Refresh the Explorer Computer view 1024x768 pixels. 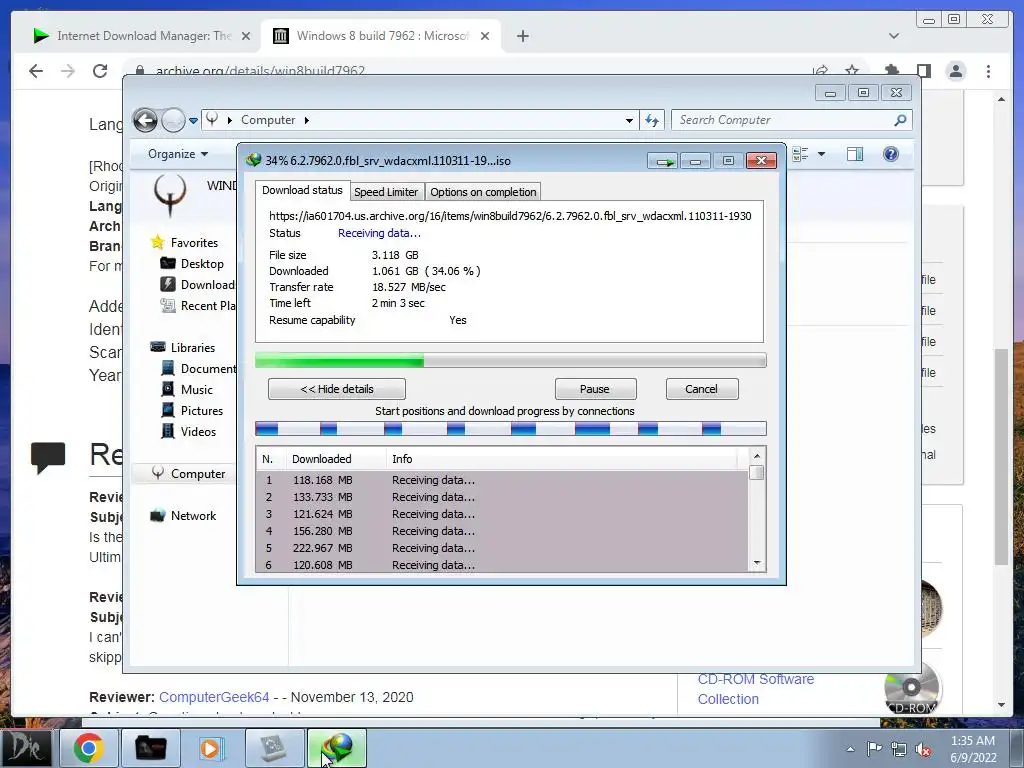pos(652,120)
